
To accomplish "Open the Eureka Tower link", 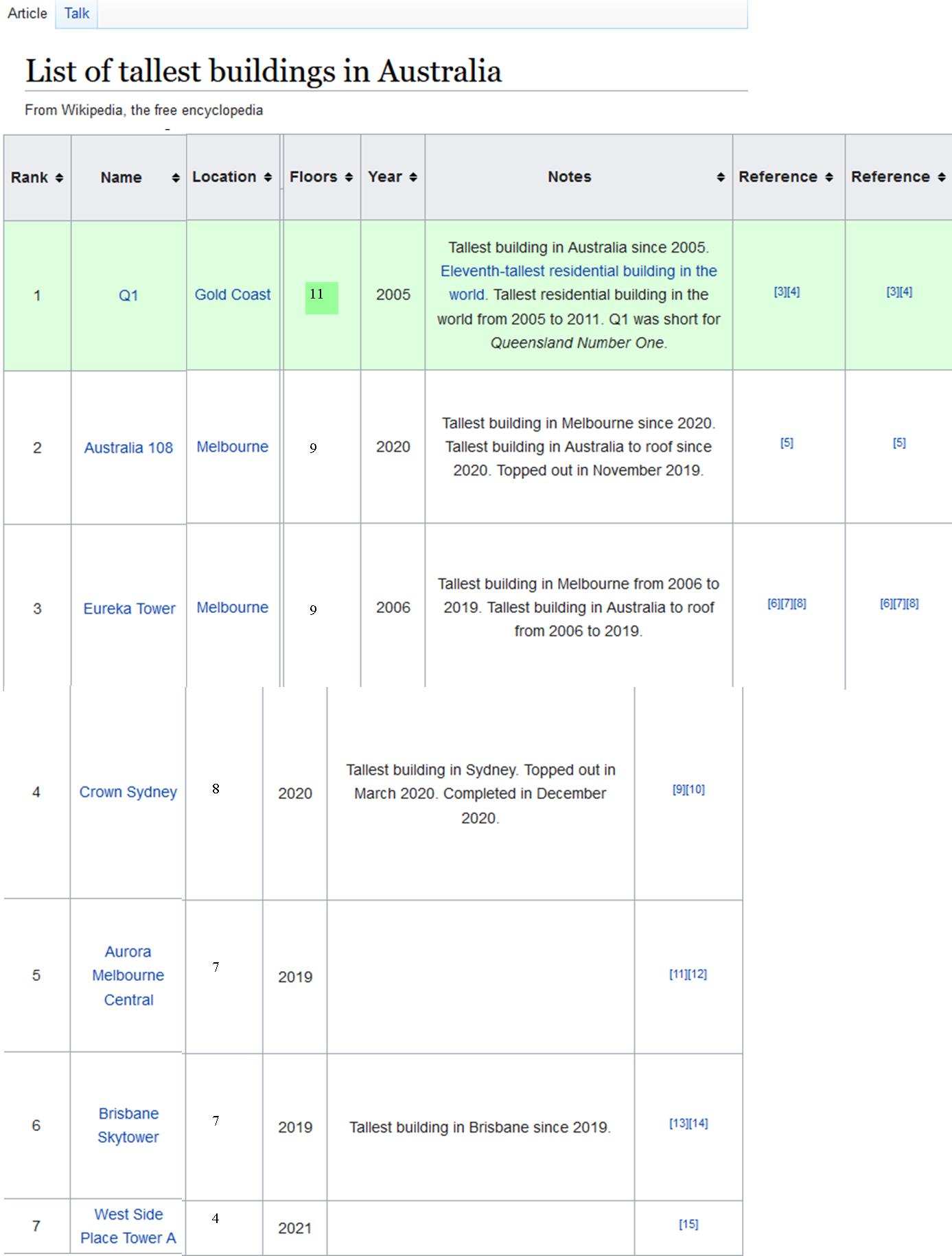I will point(129,608).
